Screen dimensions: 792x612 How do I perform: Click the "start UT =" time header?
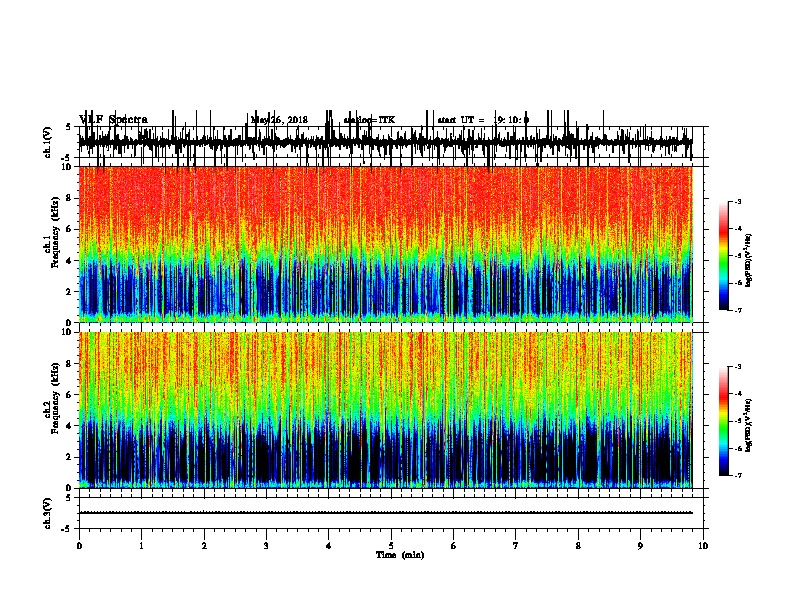click(x=483, y=120)
